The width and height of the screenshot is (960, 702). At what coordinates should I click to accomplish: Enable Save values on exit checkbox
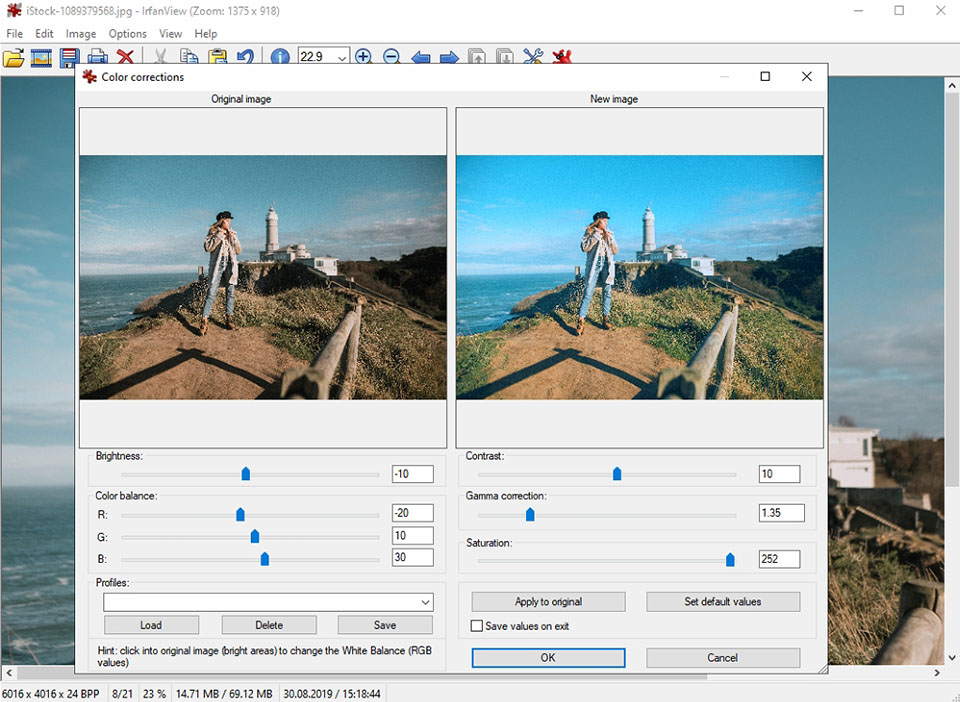coord(477,626)
